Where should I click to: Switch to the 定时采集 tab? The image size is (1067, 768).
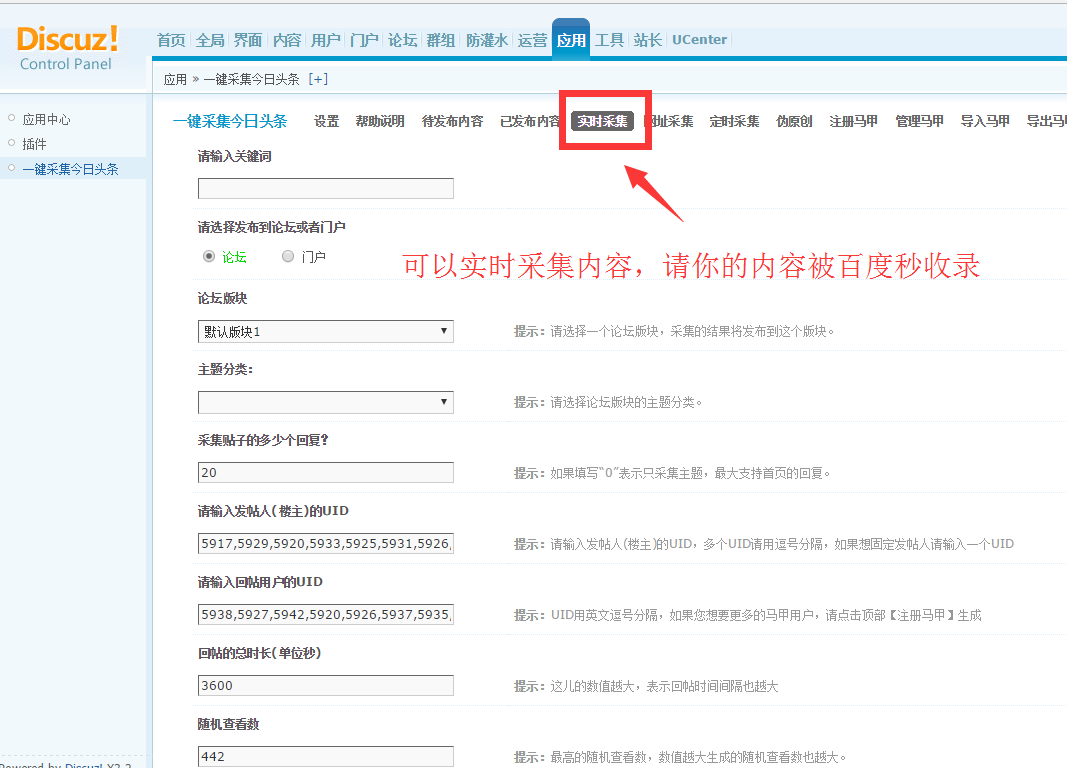(734, 121)
